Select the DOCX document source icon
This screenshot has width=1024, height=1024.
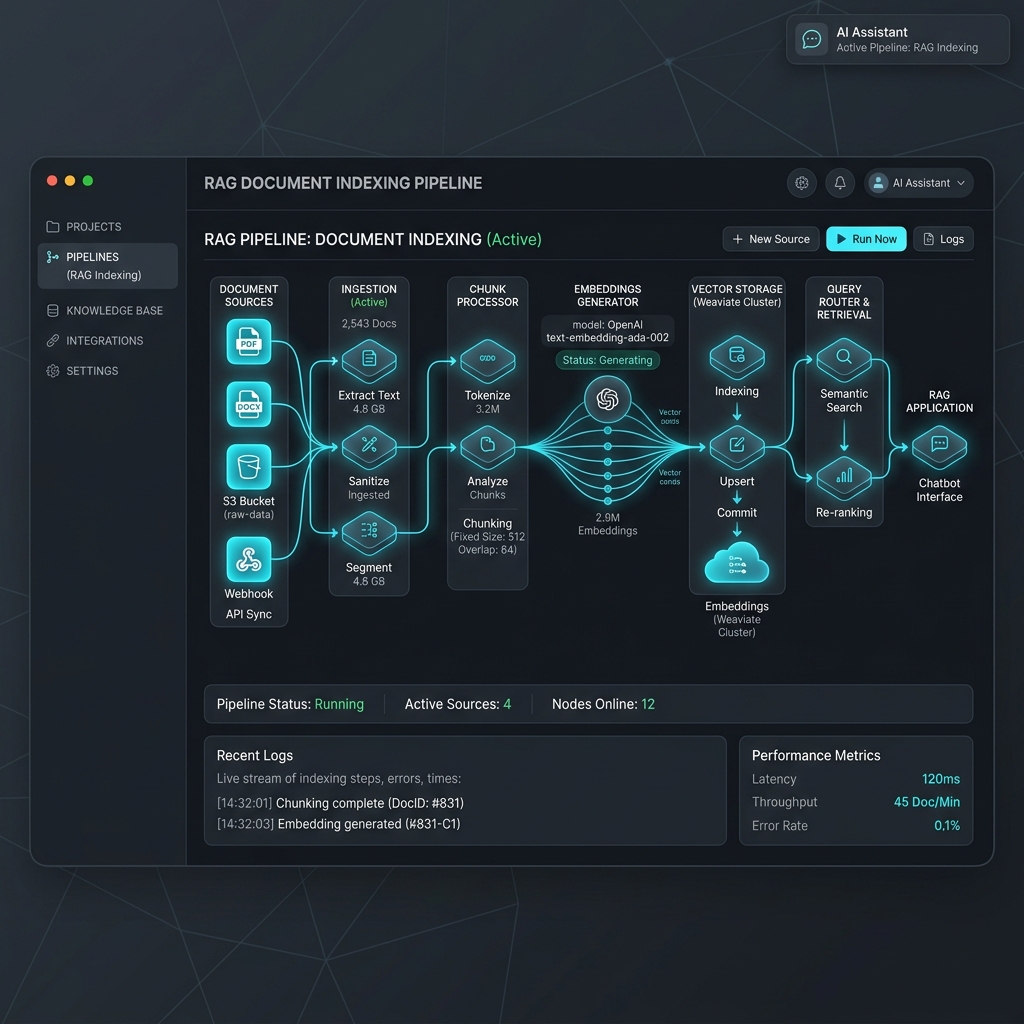click(249, 404)
